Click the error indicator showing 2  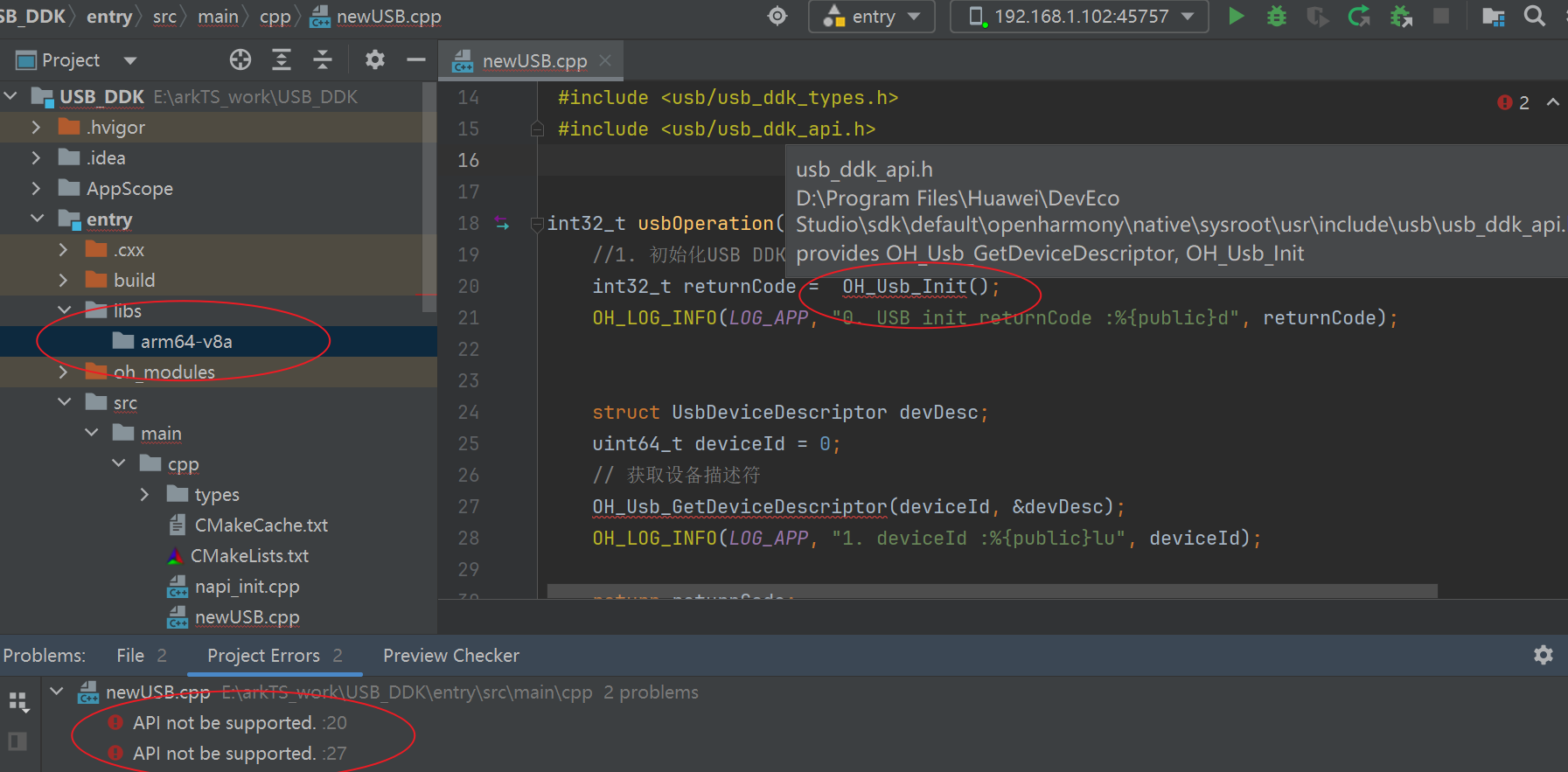pos(1513,102)
